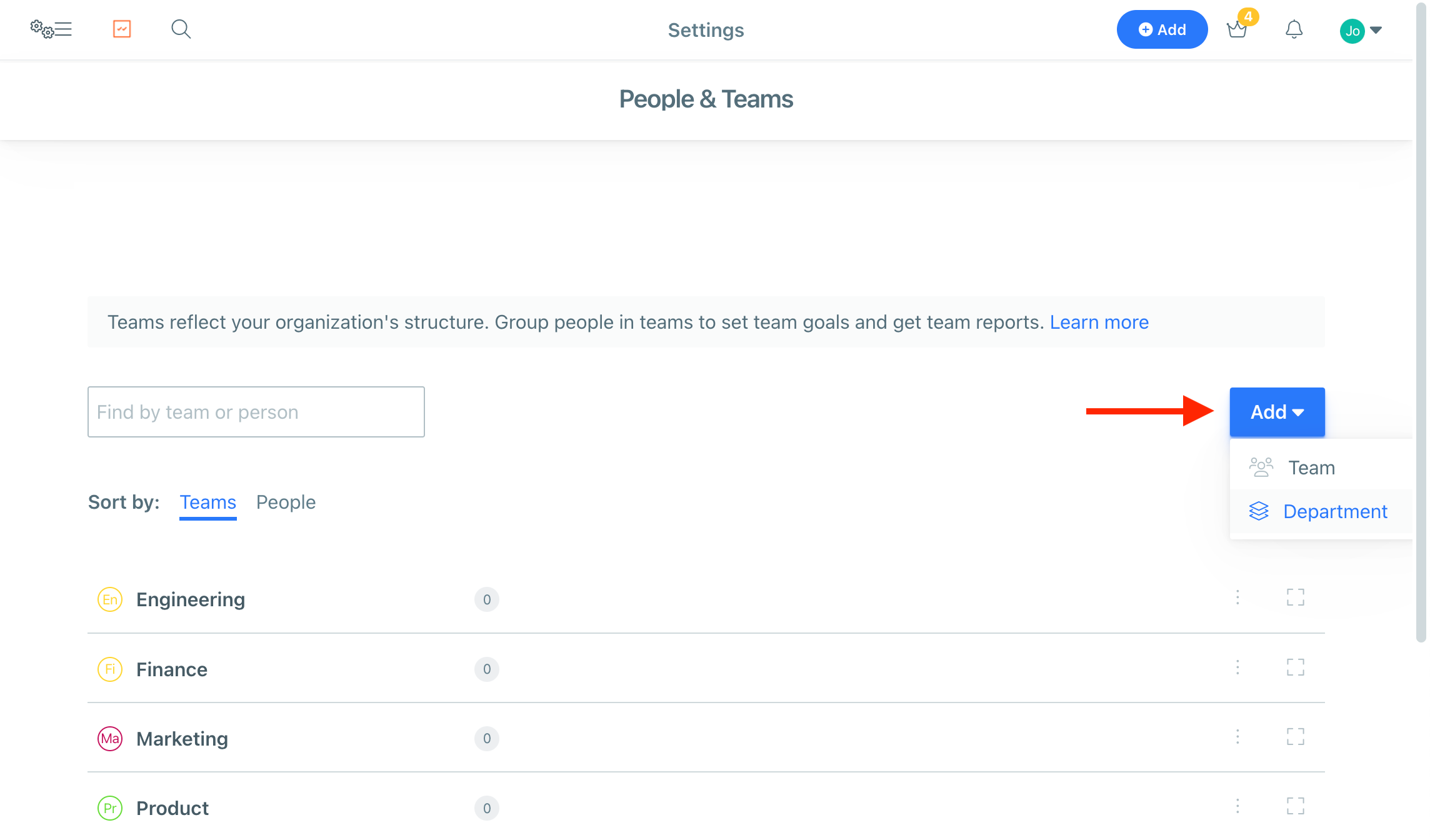The width and height of the screenshot is (1430, 840).
Task: Focus the Find by team or person field
Action: coord(256,412)
